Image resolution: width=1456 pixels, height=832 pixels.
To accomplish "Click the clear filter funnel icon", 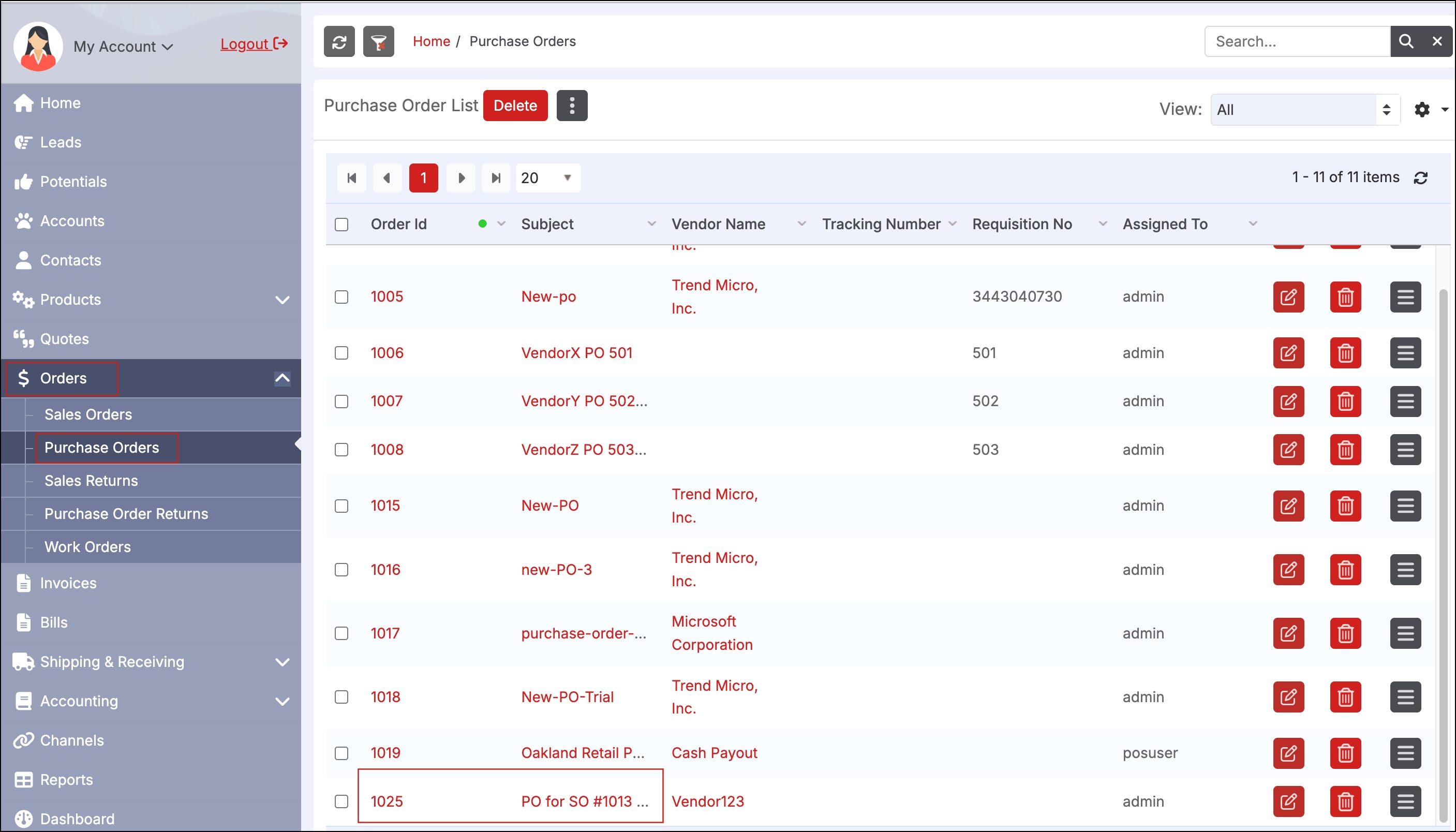I will pos(378,41).
